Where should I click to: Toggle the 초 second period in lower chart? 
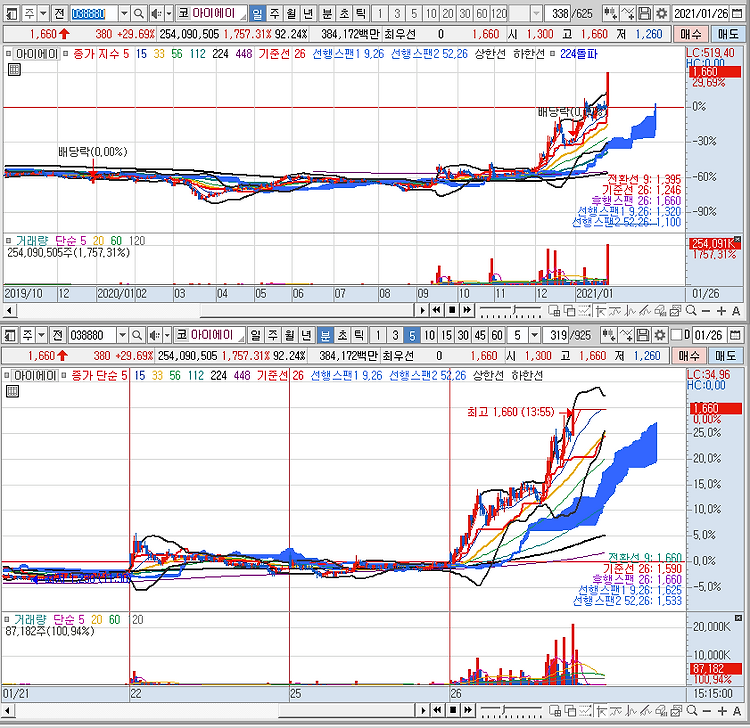(342, 335)
